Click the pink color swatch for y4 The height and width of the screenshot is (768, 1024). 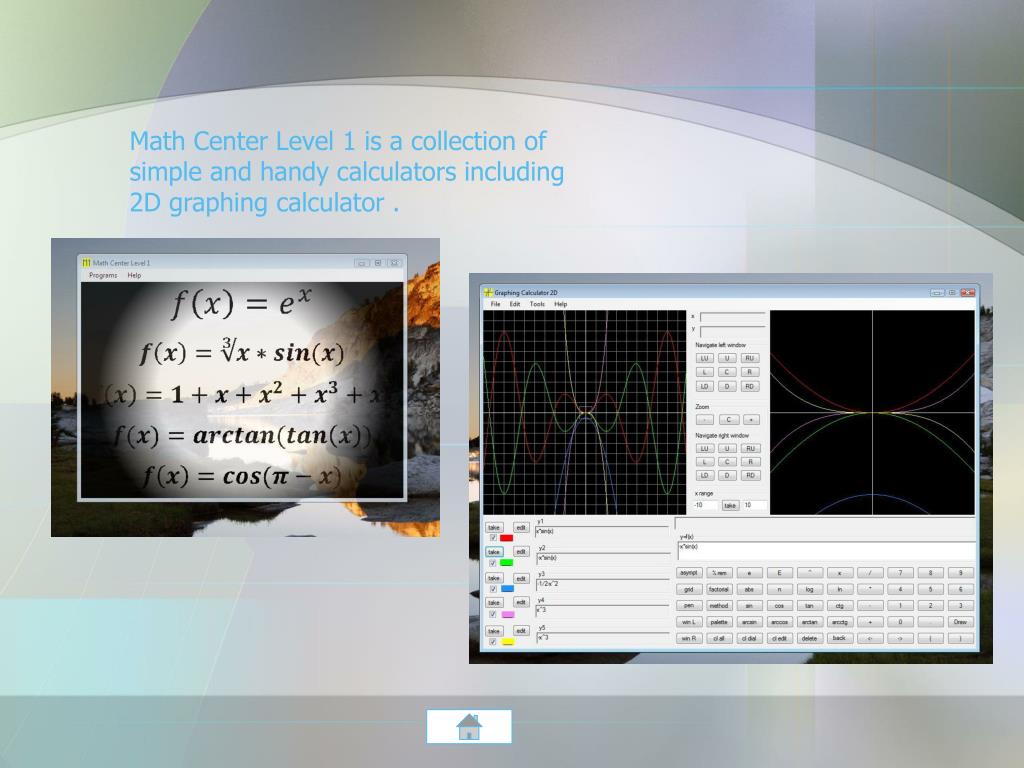(x=507, y=614)
